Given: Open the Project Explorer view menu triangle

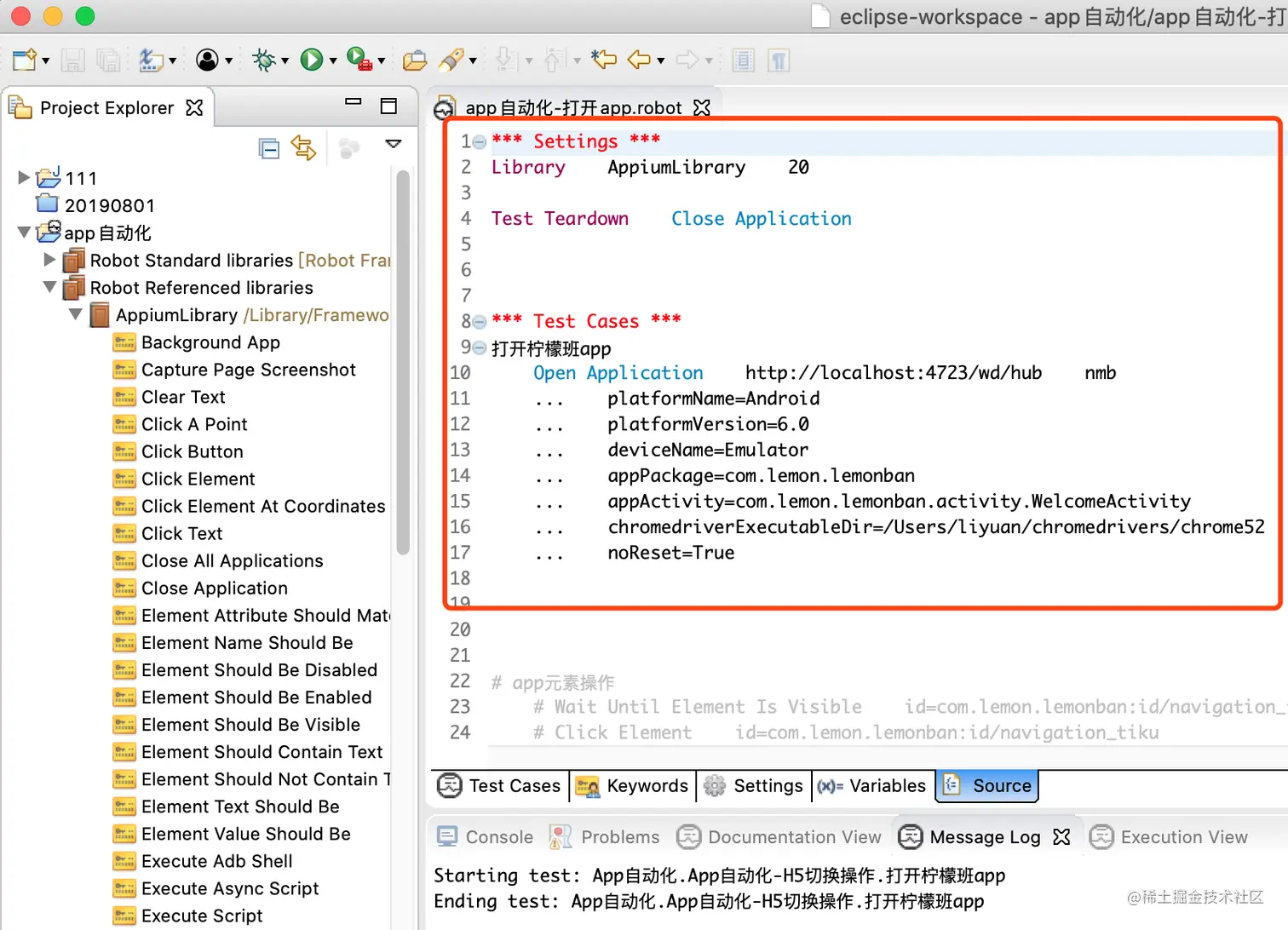Looking at the screenshot, I should tap(393, 145).
